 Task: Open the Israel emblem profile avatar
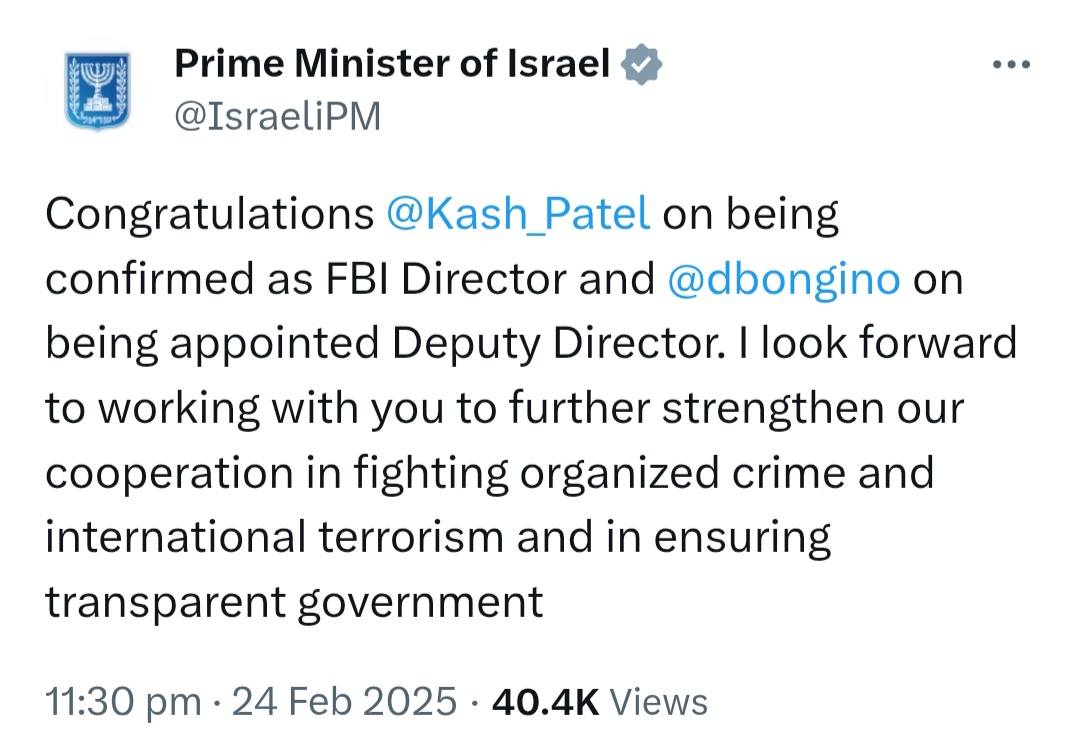[98, 90]
